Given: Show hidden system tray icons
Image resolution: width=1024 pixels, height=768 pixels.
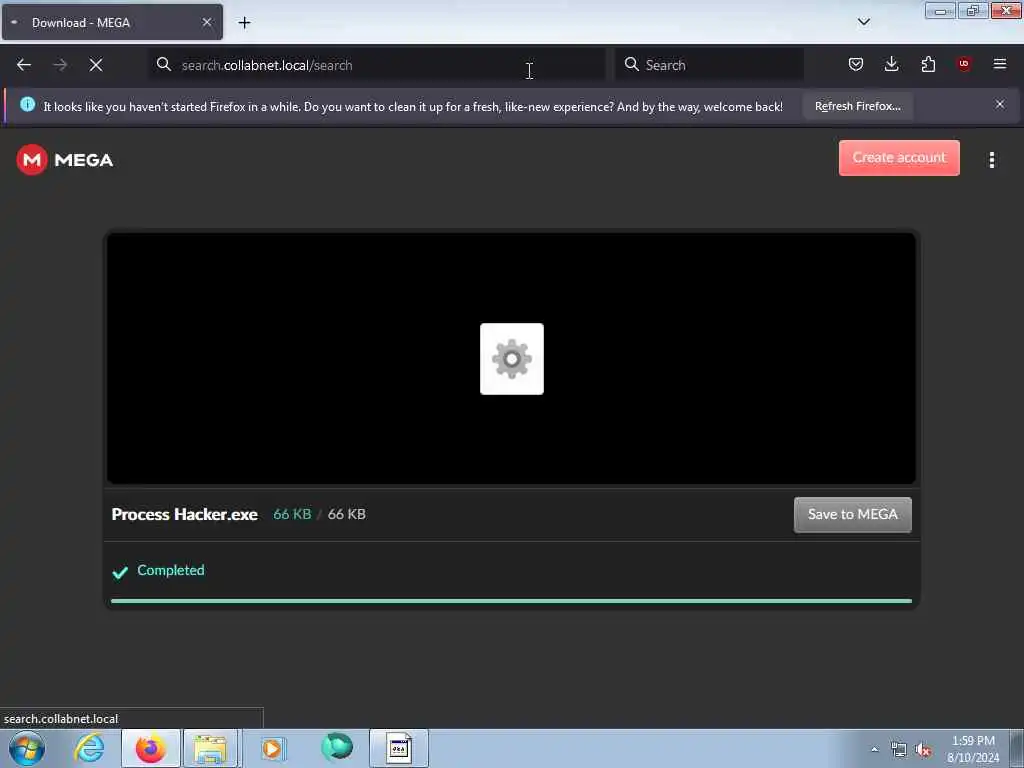Looking at the screenshot, I should (874, 750).
